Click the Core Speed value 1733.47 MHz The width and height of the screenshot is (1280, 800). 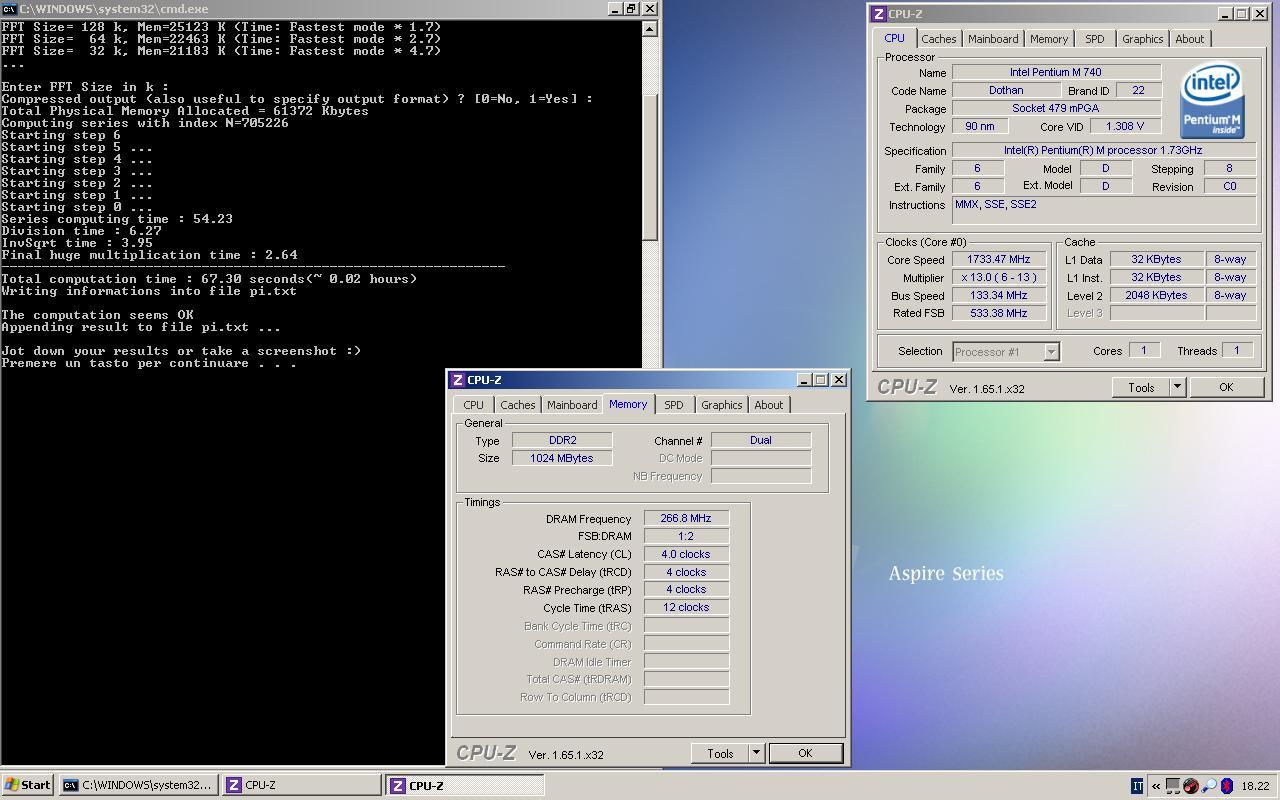click(999, 259)
